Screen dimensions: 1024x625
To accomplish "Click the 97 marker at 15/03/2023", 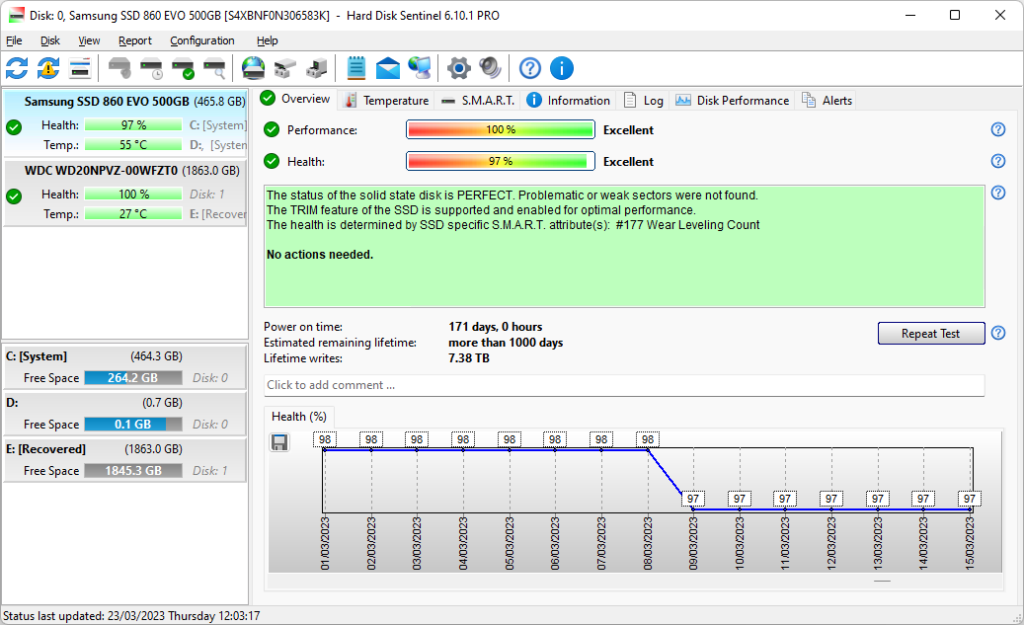I will (969, 499).
